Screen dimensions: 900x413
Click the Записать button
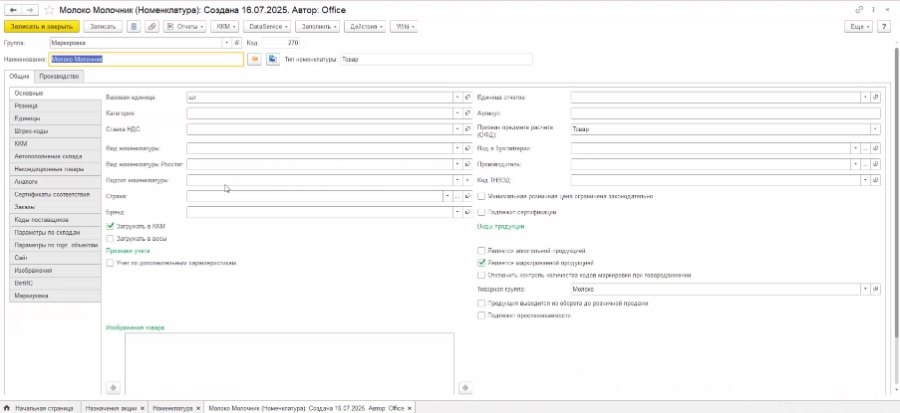[x=103, y=26]
